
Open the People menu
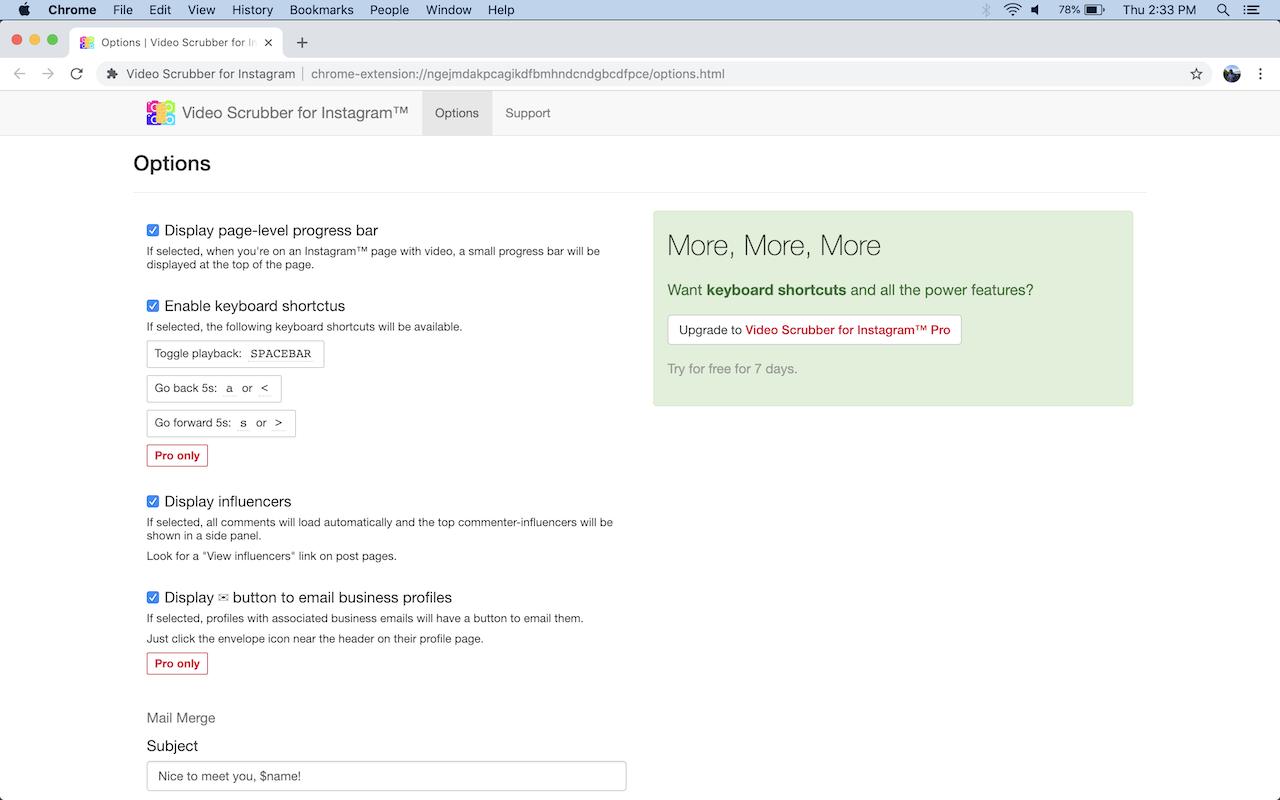pyautogui.click(x=389, y=10)
